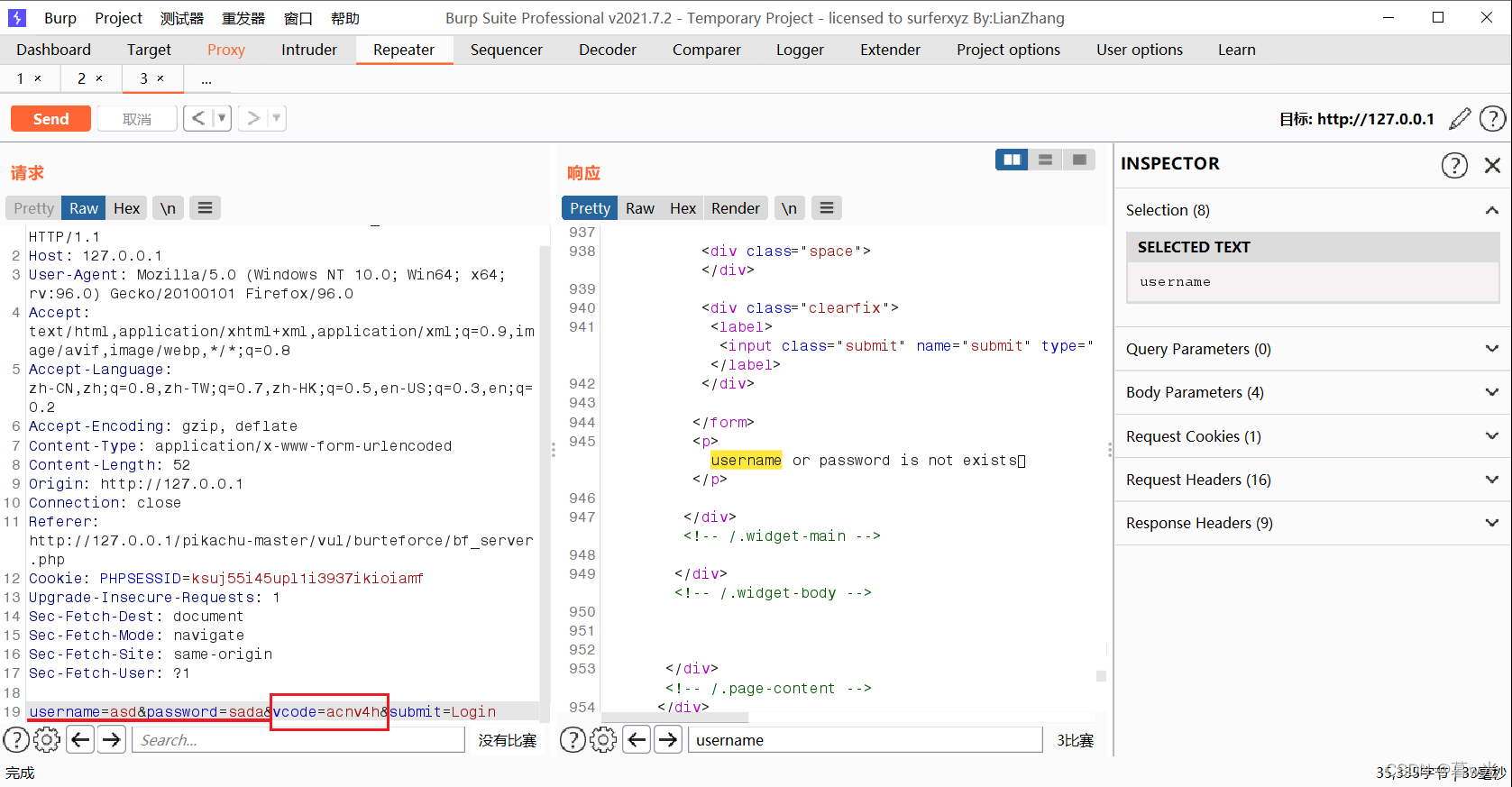Viewport: 1512px width, 787px height.
Task: Open the 帮助 help menu
Action: click(x=345, y=18)
